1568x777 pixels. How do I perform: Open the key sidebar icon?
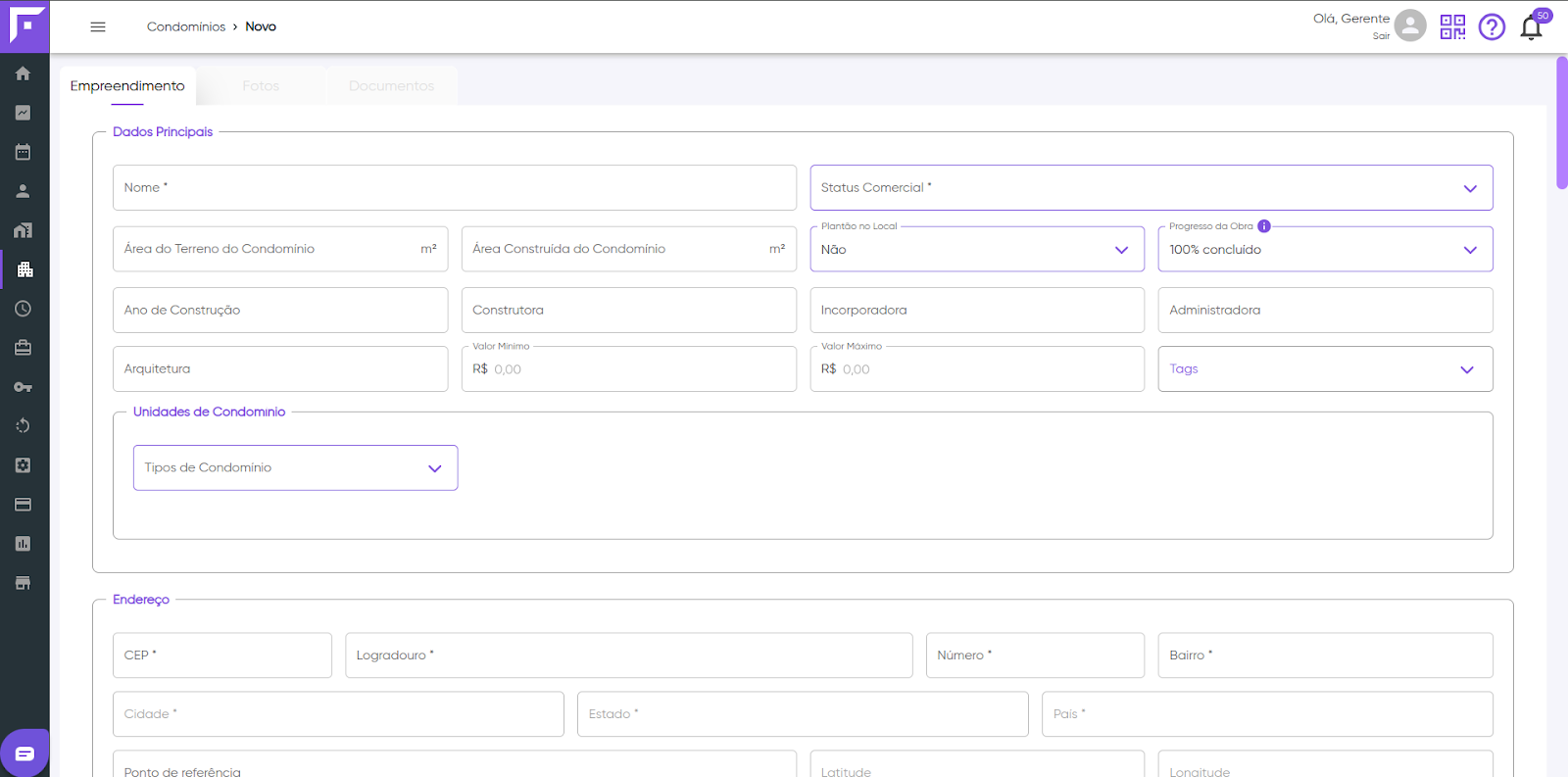click(23, 387)
